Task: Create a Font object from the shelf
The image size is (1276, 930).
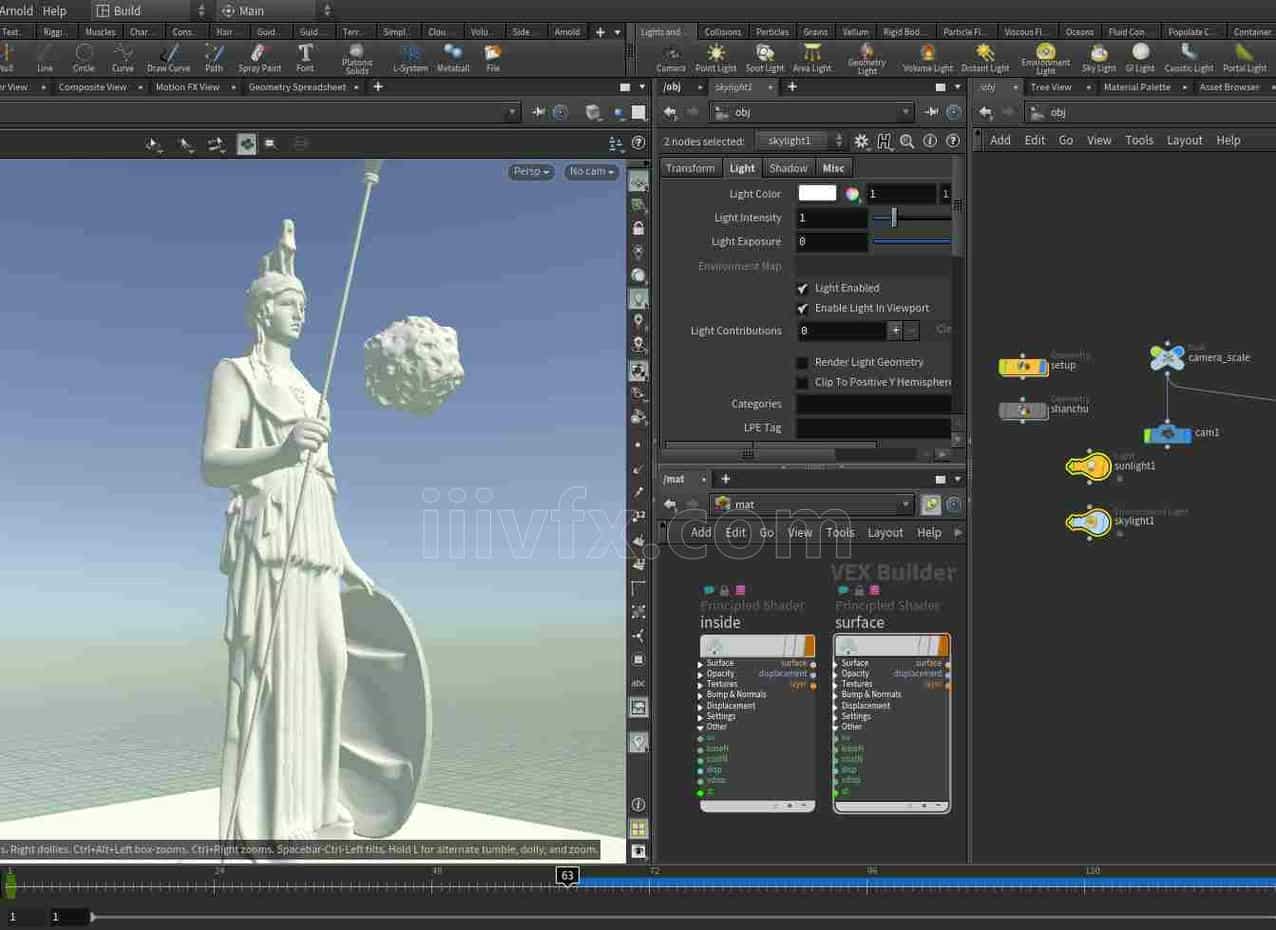Action: 305,58
